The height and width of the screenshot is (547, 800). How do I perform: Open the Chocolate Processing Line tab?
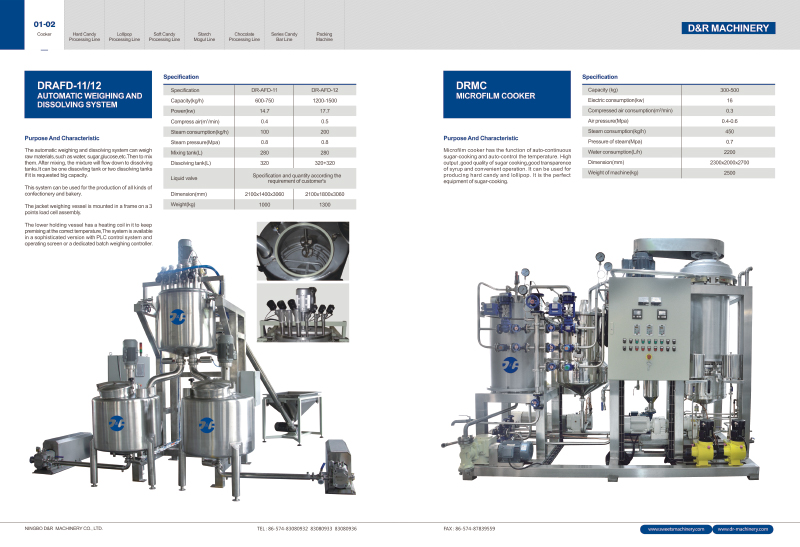(244, 36)
